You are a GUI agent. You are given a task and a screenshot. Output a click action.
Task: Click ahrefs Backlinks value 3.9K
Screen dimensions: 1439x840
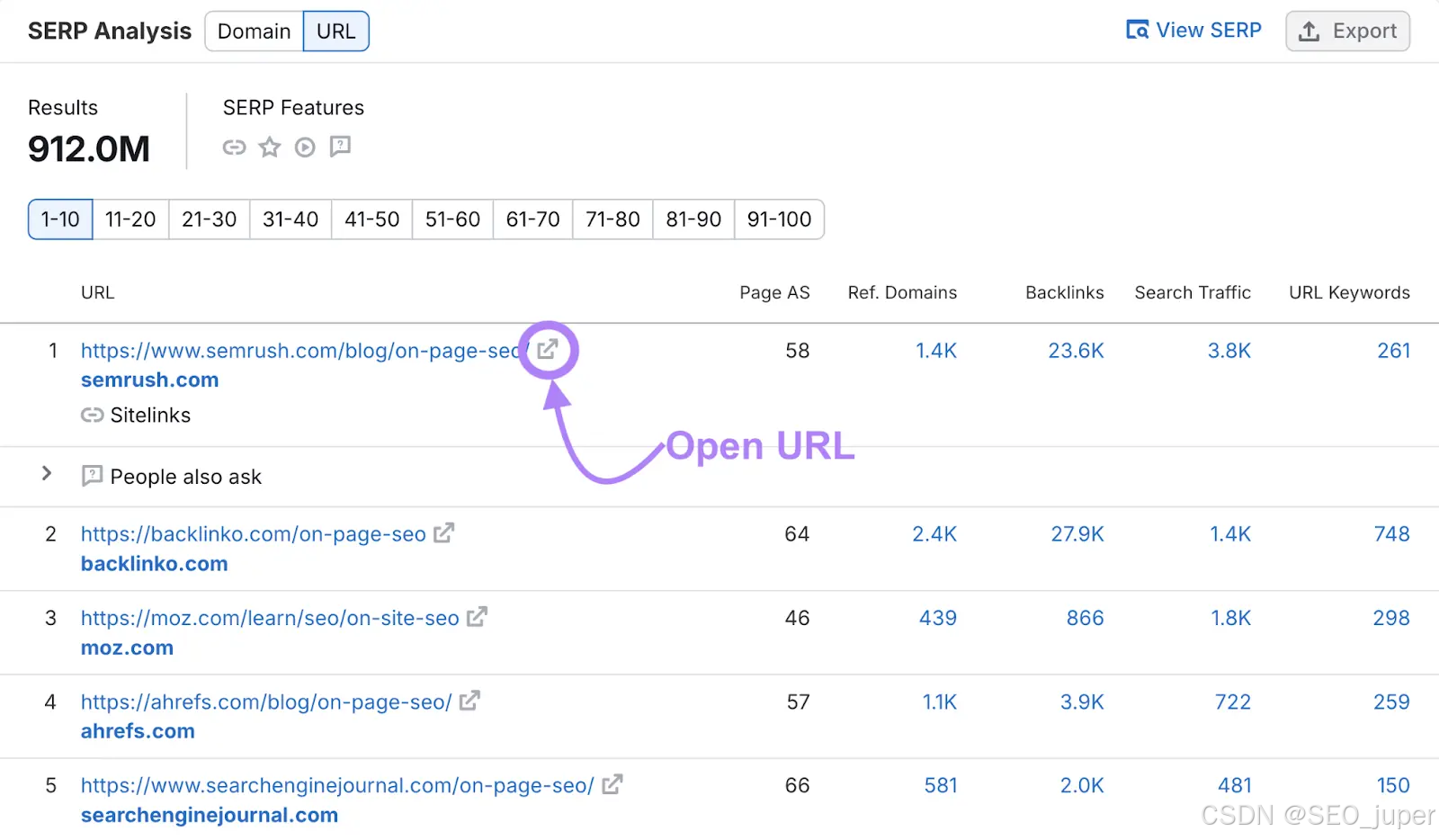click(1082, 701)
